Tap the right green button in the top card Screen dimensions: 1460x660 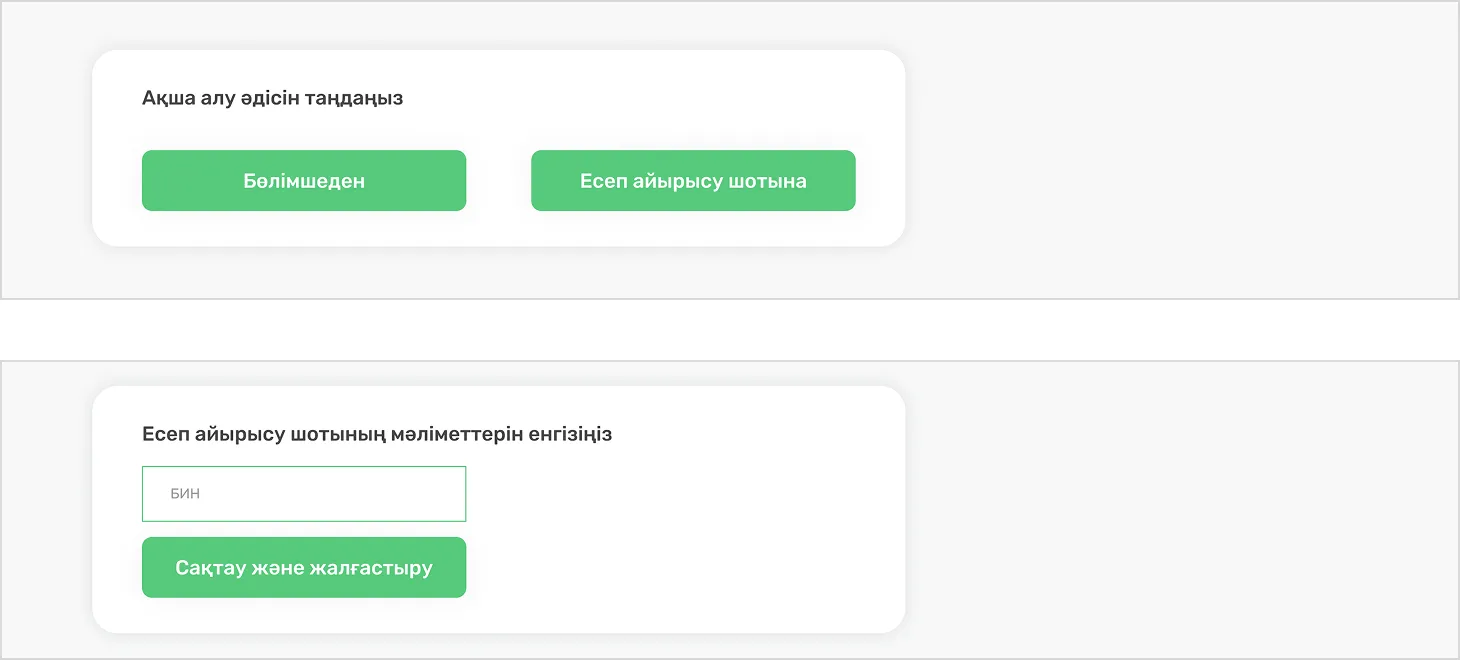click(x=693, y=181)
